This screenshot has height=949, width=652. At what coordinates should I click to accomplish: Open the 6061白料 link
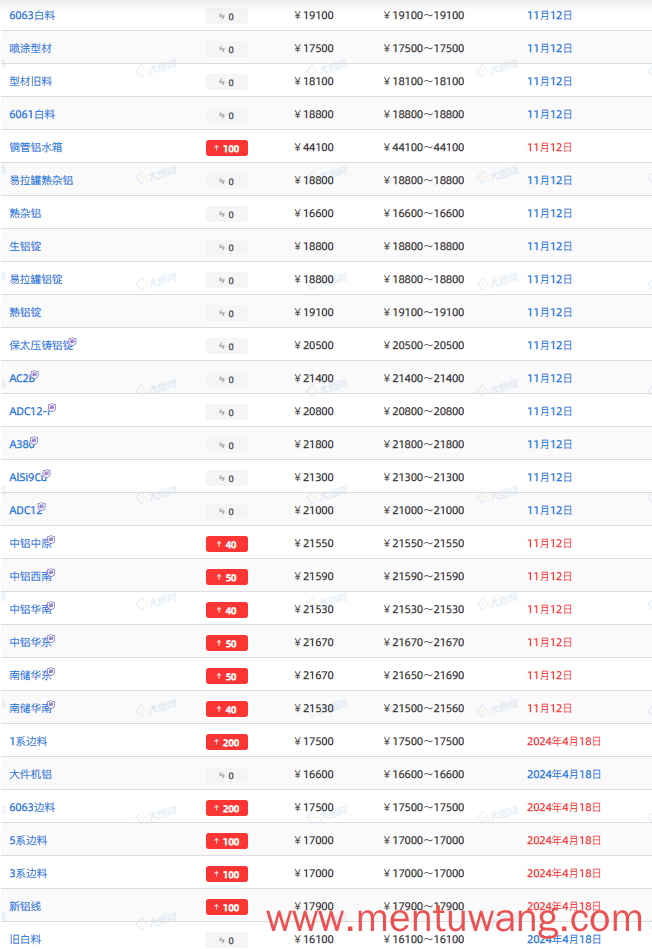(32, 114)
